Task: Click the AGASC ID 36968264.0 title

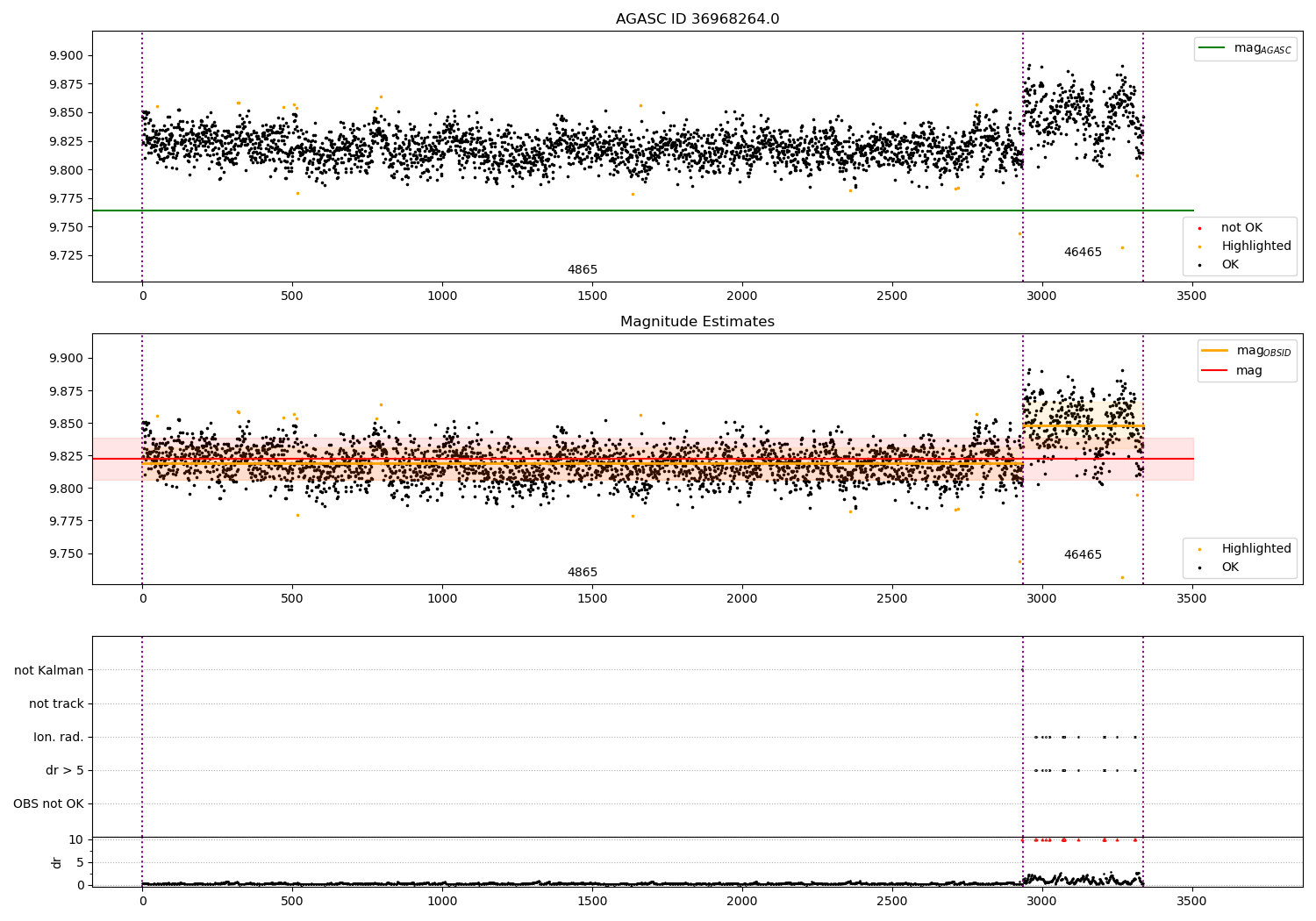Action: point(697,19)
